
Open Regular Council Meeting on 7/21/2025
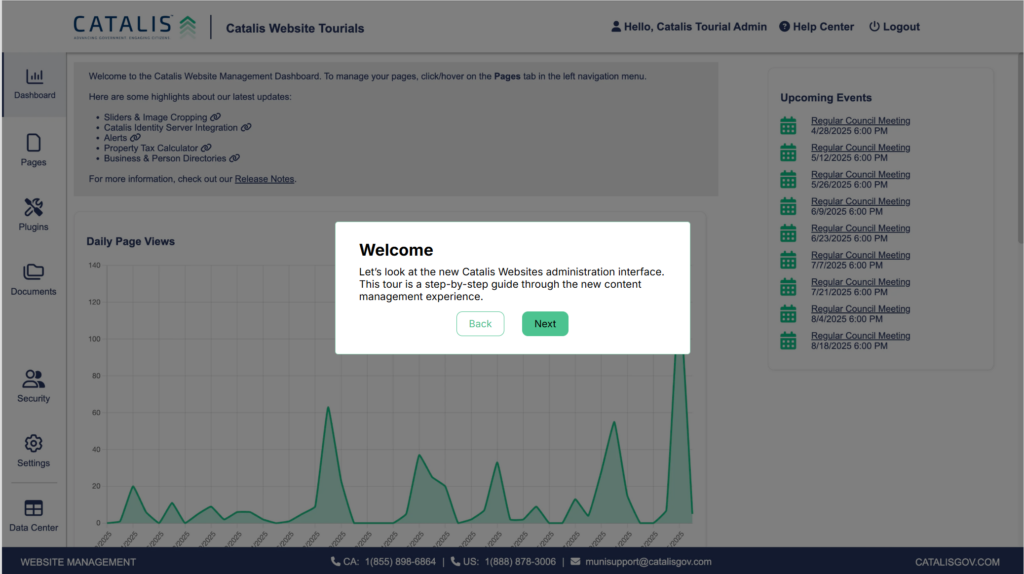(x=861, y=282)
